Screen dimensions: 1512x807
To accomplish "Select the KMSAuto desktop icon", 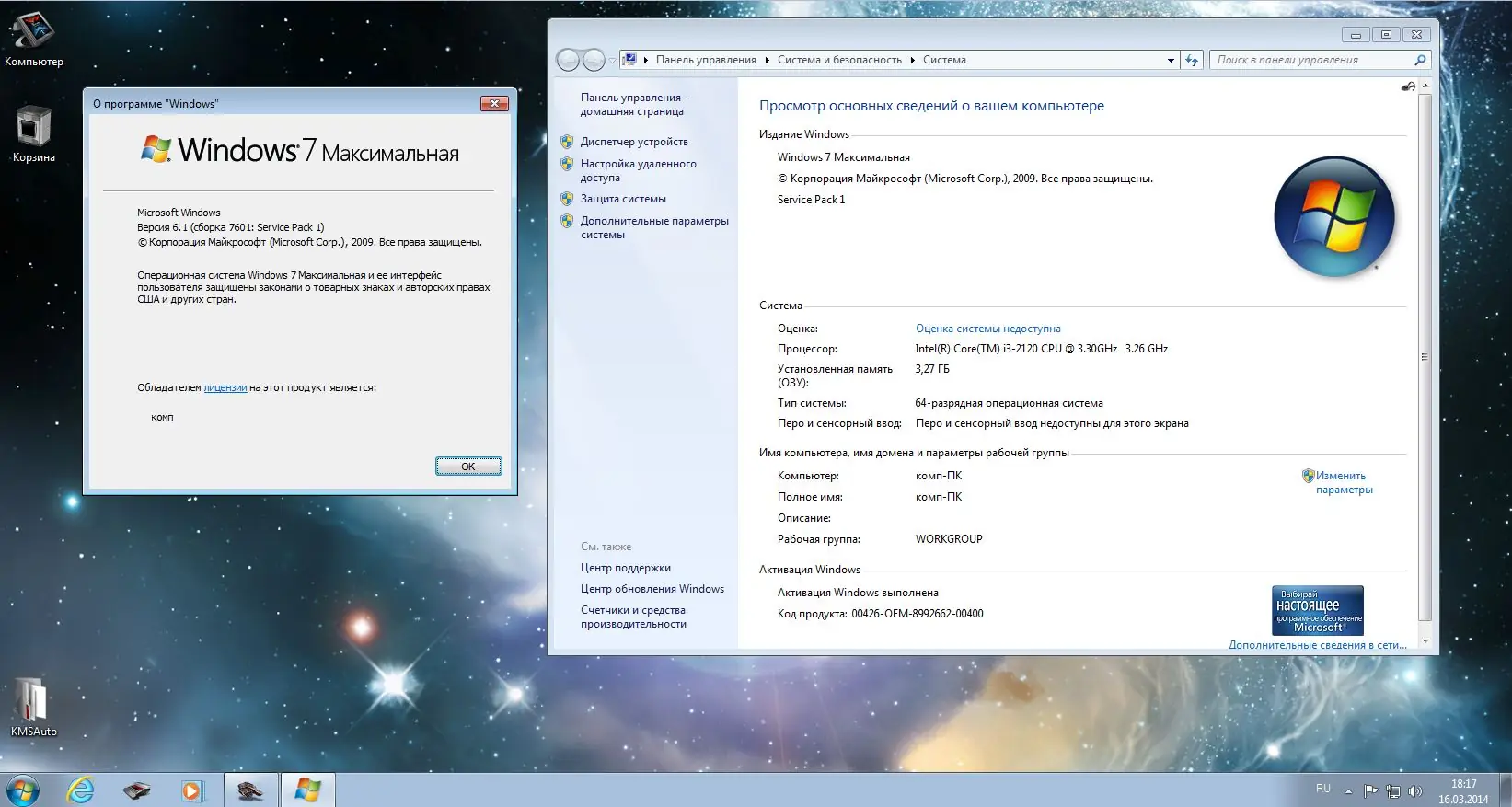I will 33,708.
